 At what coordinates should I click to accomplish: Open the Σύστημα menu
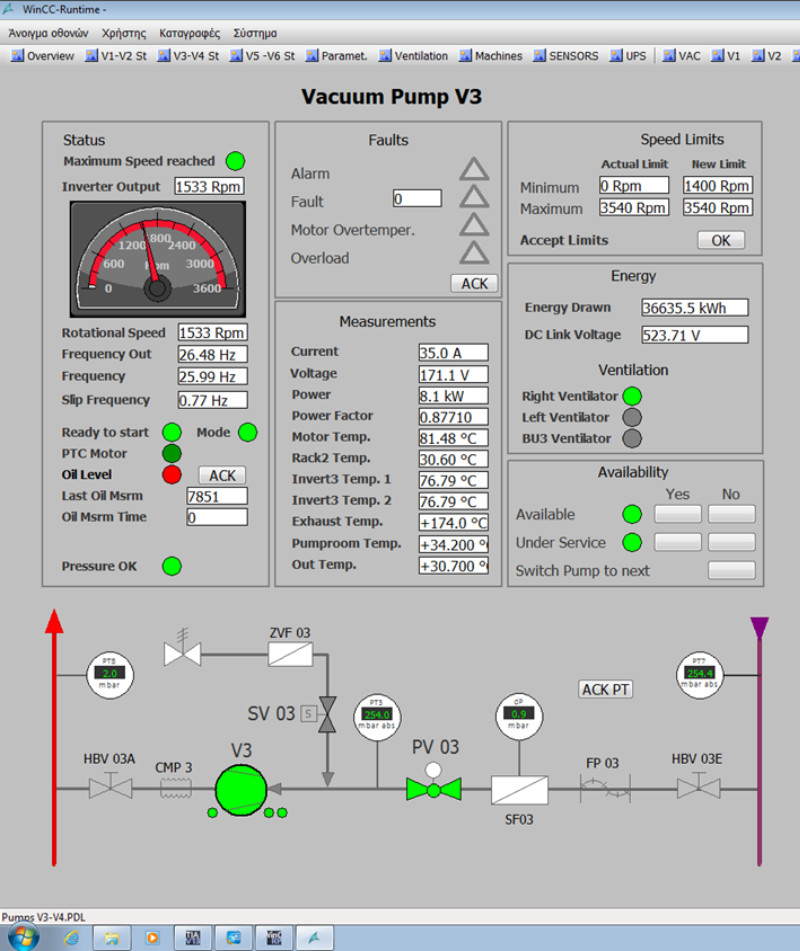[x=255, y=33]
